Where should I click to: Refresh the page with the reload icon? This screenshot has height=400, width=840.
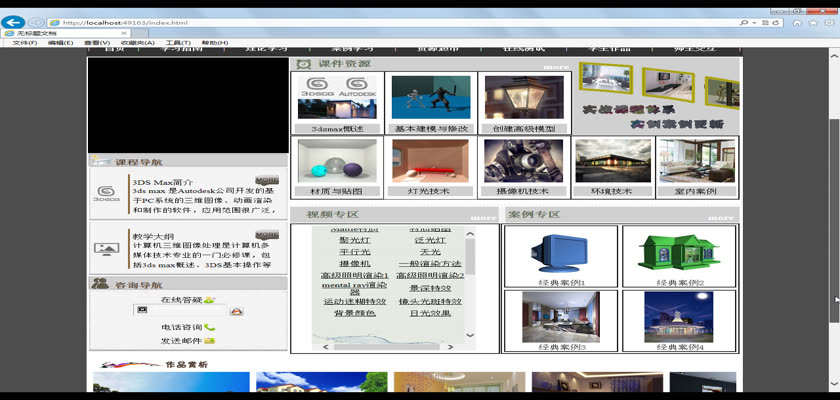[776, 23]
